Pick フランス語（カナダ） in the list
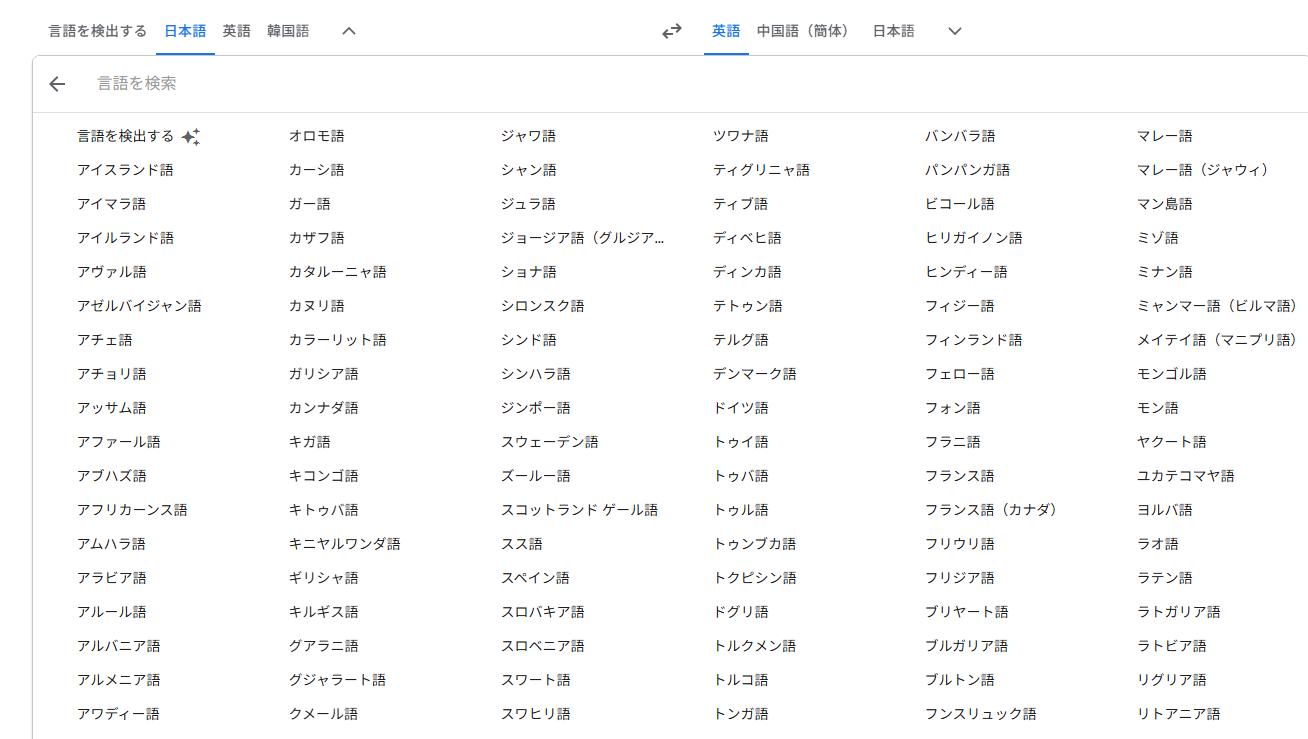The width and height of the screenshot is (1308, 739). [x=991, y=510]
